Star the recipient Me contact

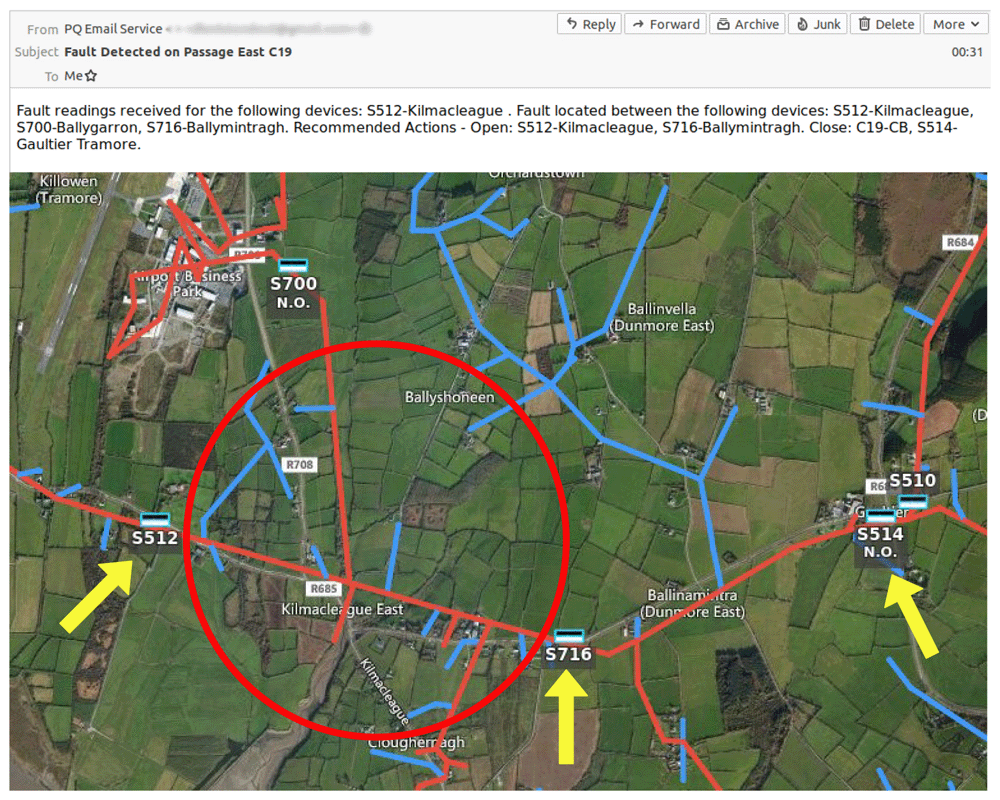point(91,76)
